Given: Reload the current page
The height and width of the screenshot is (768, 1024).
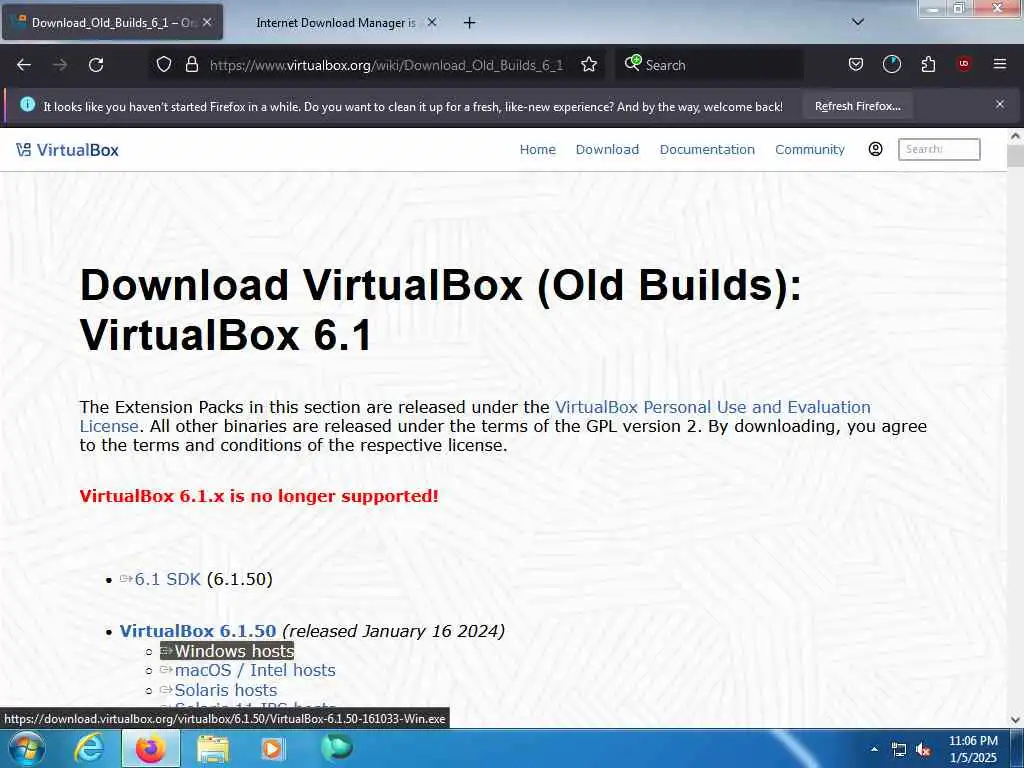Looking at the screenshot, I should click(x=96, y=65).
